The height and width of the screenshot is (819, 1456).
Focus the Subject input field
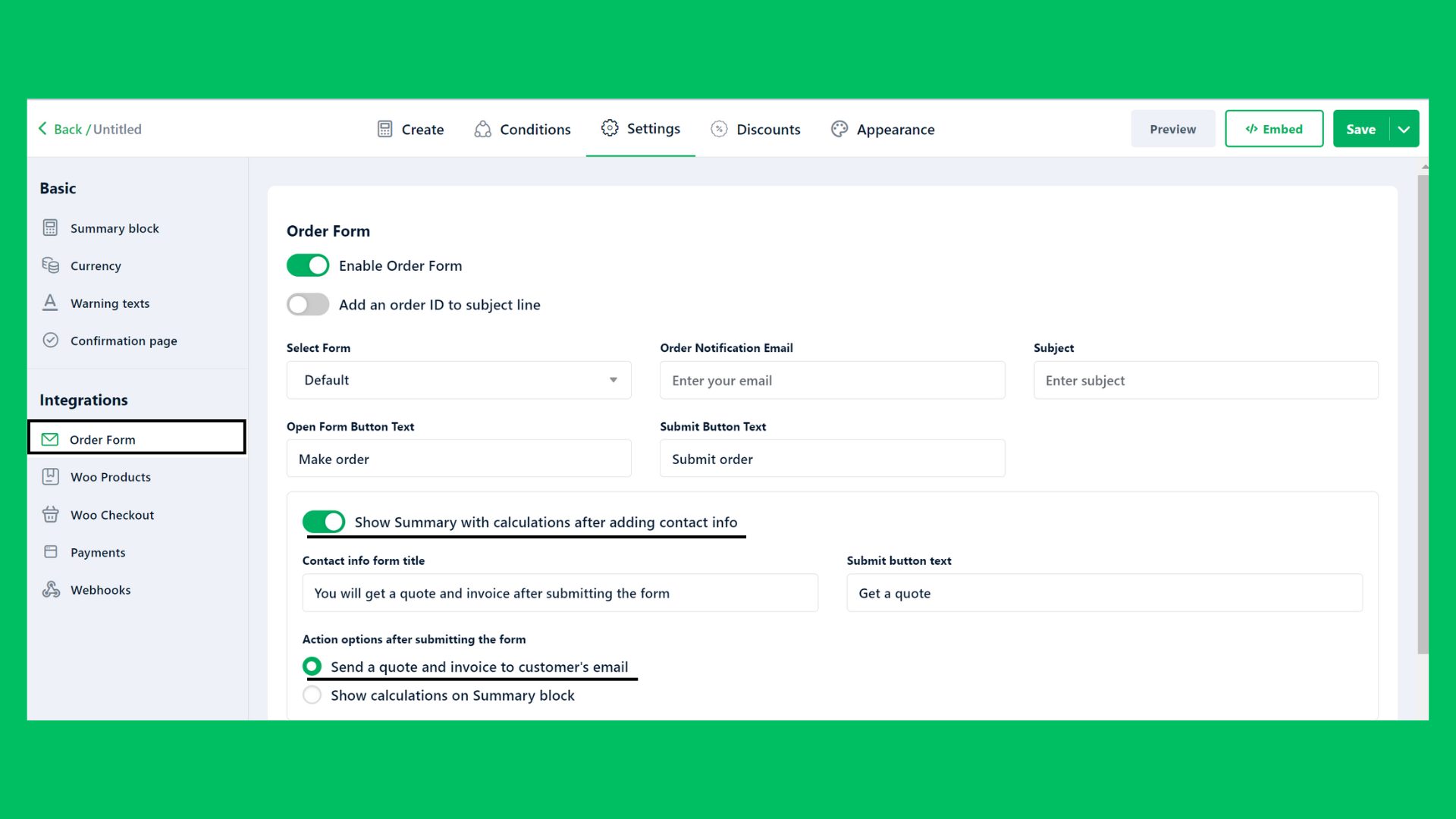(1206, 380)
